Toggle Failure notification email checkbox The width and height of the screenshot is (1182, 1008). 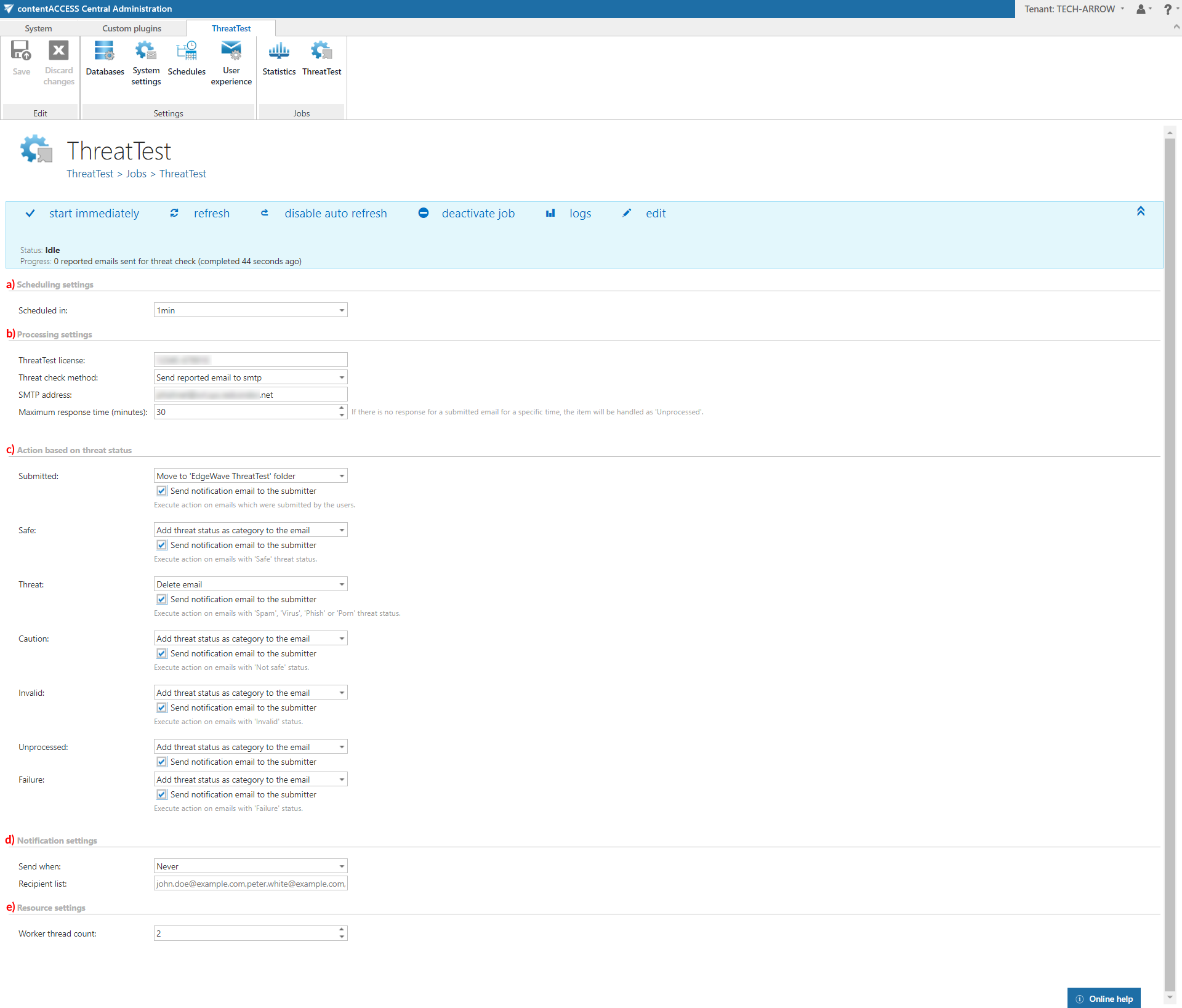[x=162, y=794]
